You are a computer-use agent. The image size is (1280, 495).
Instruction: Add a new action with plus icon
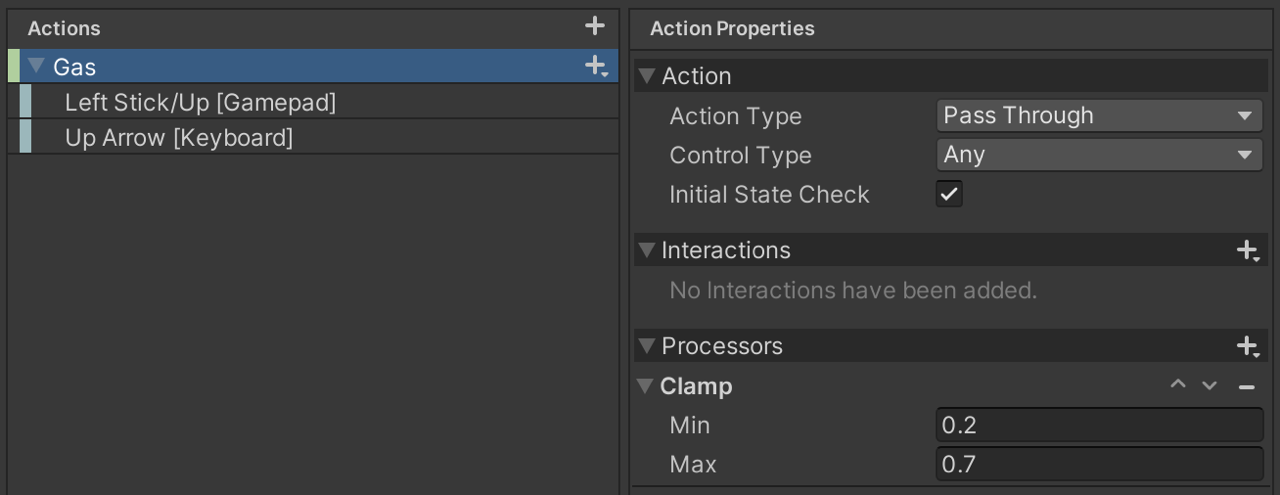595,26
